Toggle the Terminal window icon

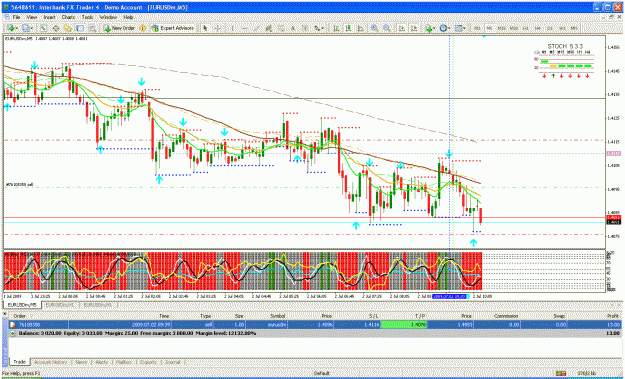pyautogui.click(x=80, y=28)
